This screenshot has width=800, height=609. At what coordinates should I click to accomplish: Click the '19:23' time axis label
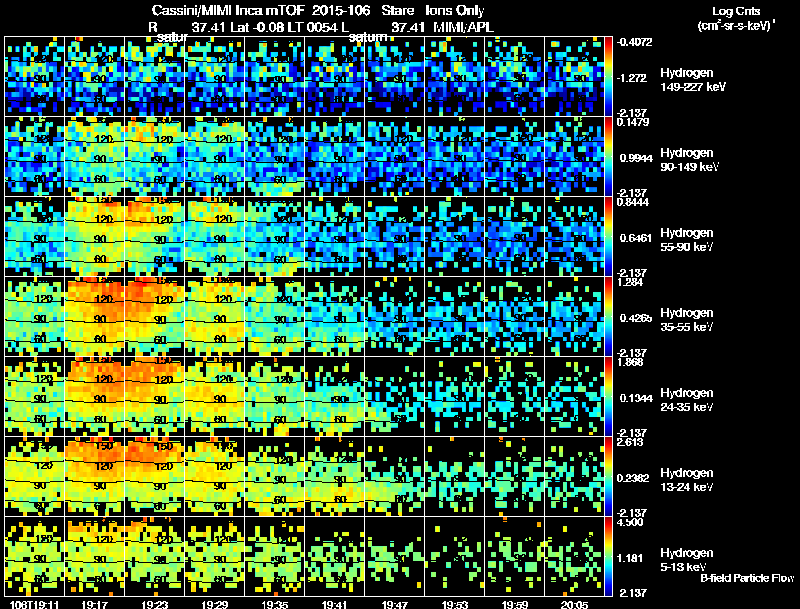(155, 605)
